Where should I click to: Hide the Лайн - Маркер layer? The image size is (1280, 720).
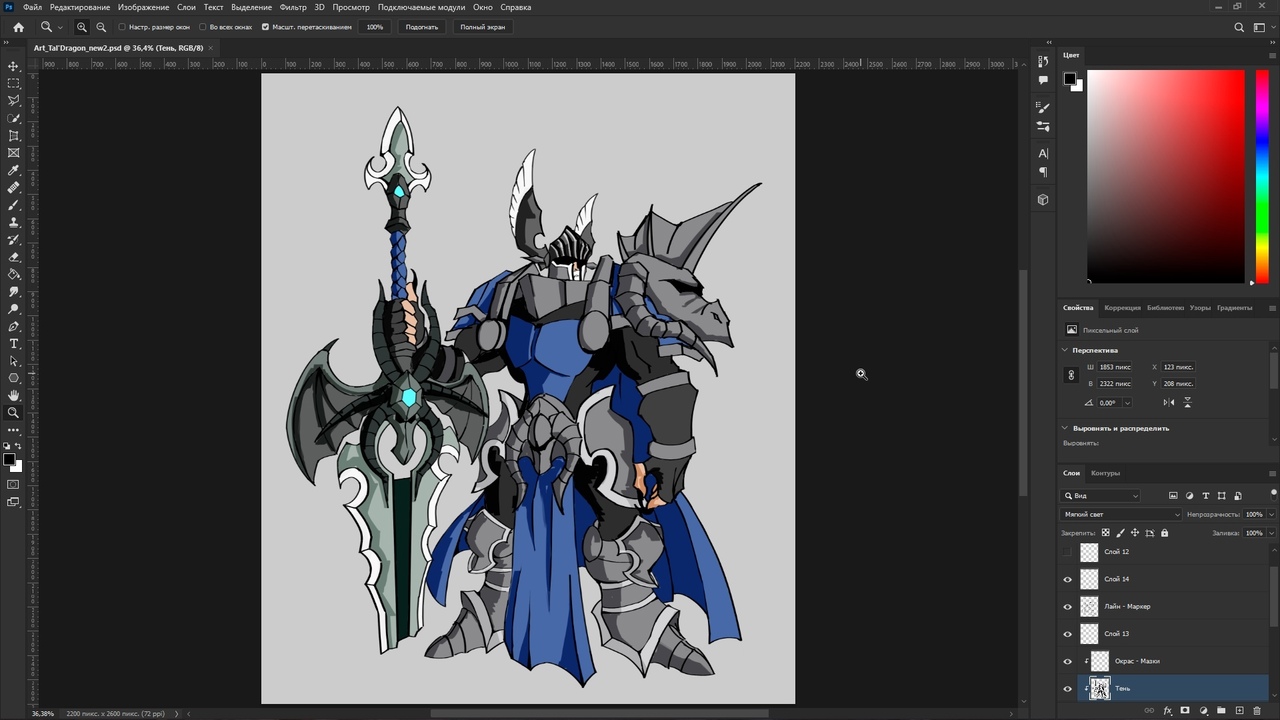click(1067, 606)
